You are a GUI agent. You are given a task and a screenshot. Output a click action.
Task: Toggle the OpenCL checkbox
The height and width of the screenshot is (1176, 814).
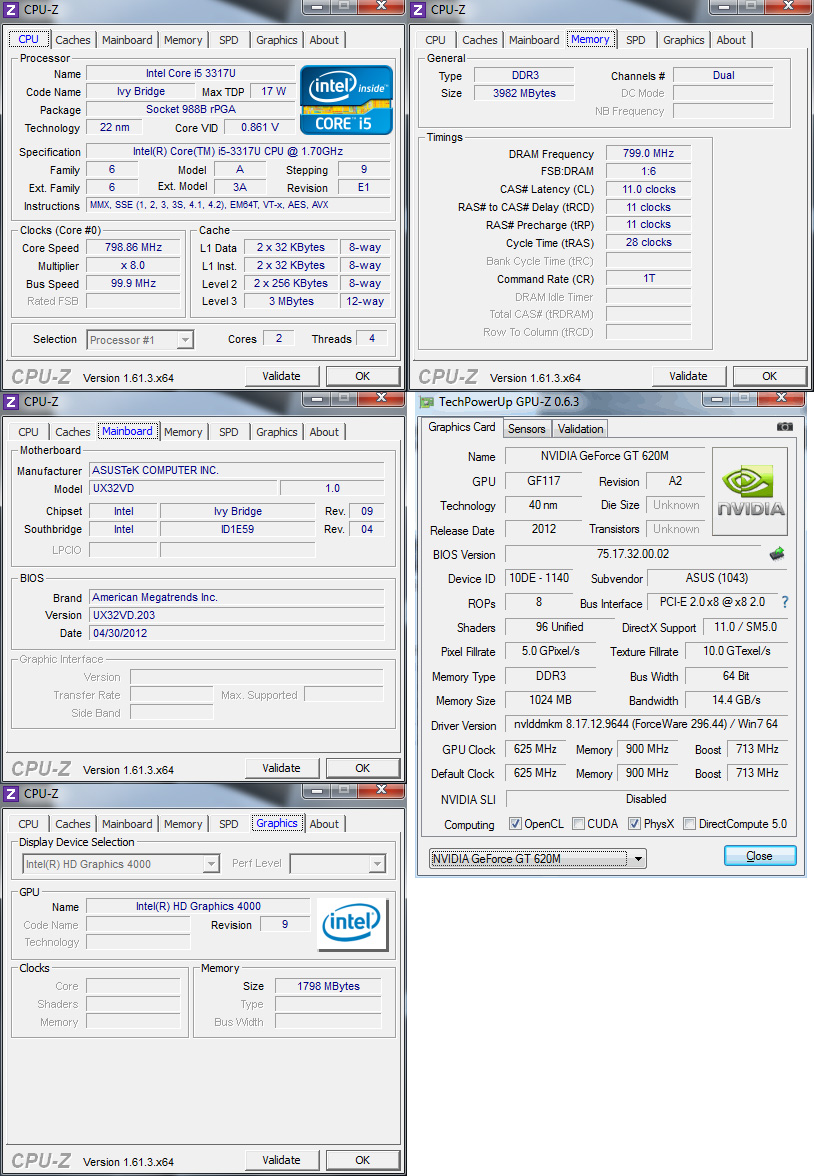(x=515, y=824)
